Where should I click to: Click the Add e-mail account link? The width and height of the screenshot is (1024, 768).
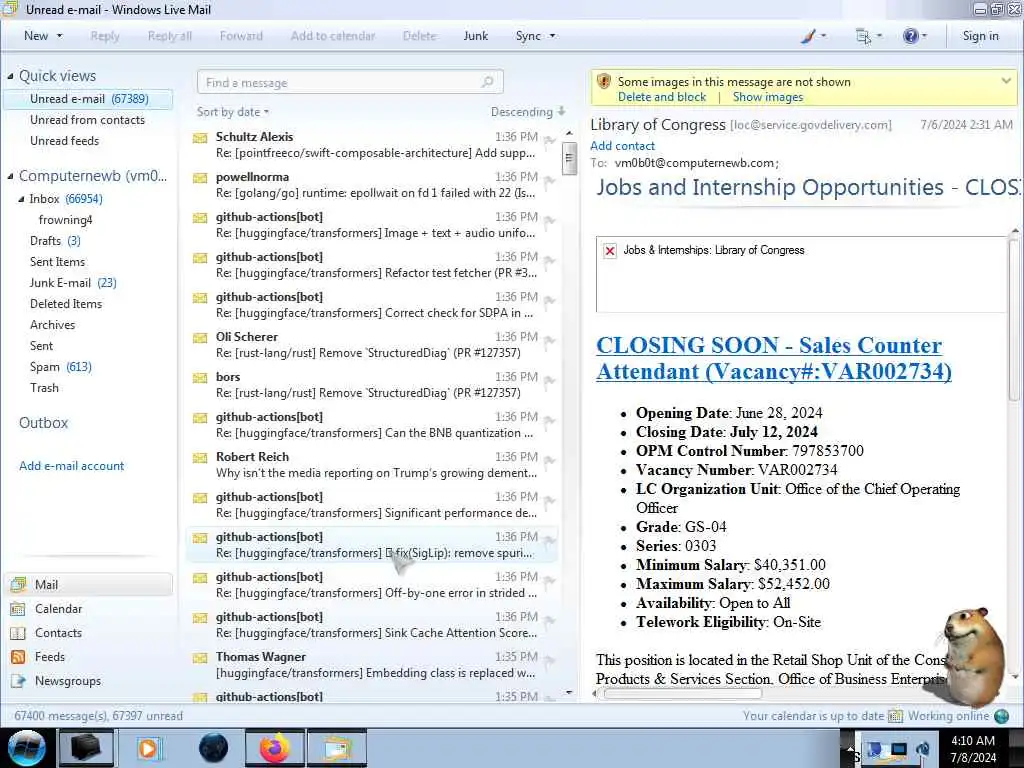(x=71, y=466)
